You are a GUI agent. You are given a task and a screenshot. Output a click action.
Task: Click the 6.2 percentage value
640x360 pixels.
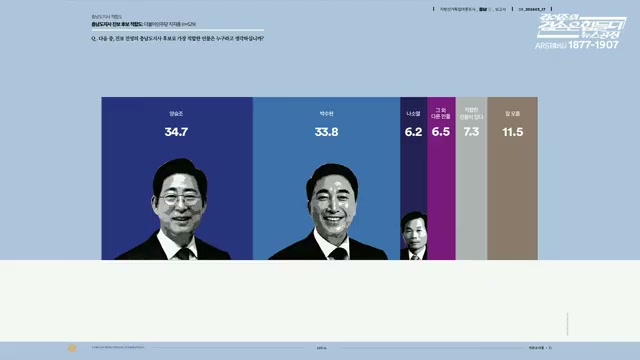pos(413,132)
